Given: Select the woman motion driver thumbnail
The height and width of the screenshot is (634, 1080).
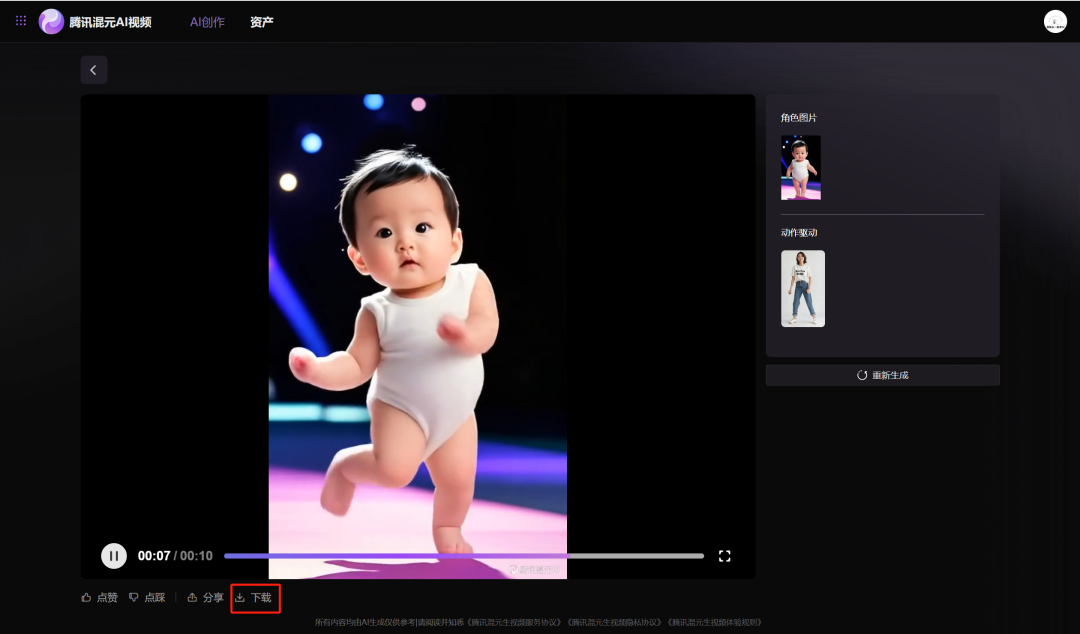Looking at the screenshot, I should (x=802, y=288).
